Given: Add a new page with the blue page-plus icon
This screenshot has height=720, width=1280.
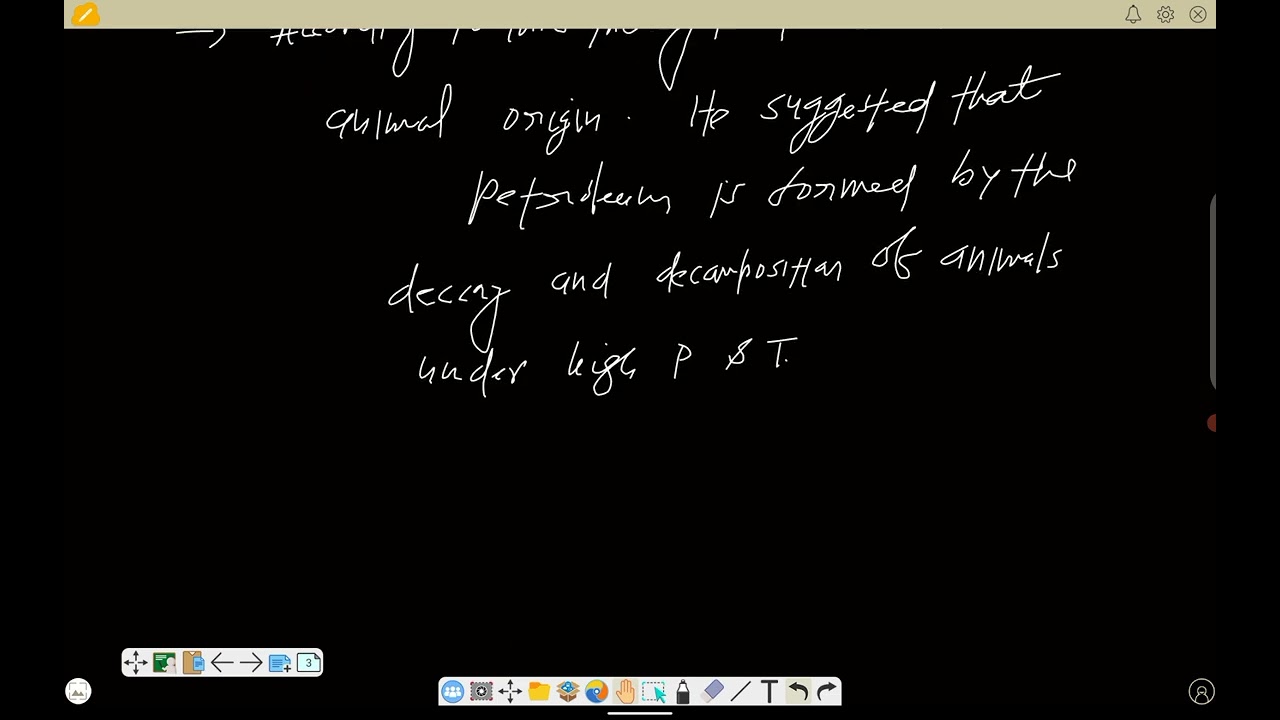Looking at the screenshot, I should [279, 662].
